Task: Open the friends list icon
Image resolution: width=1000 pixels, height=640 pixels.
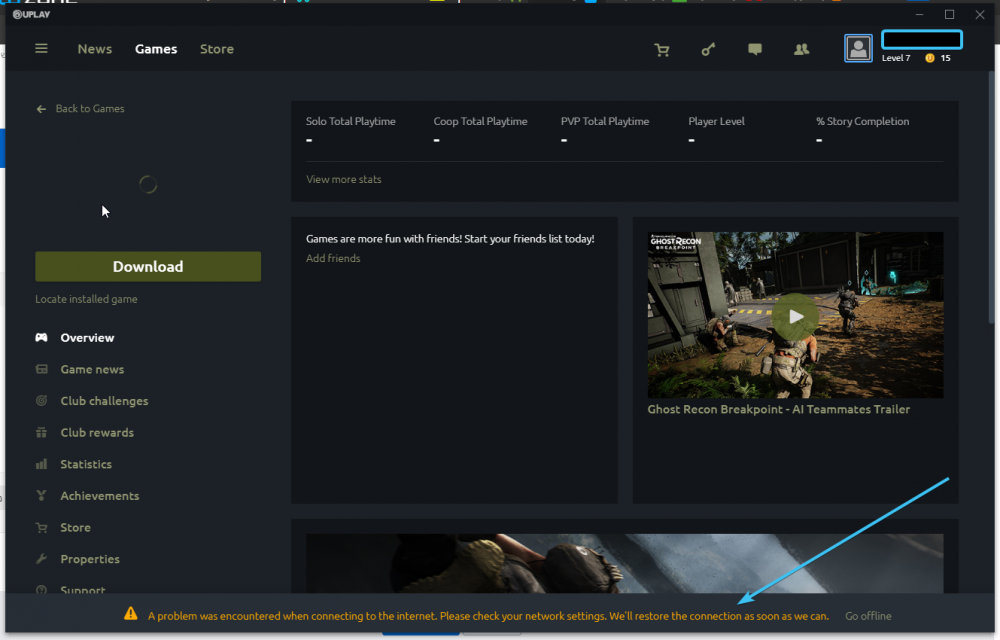Action: click(x=802, y=49)
